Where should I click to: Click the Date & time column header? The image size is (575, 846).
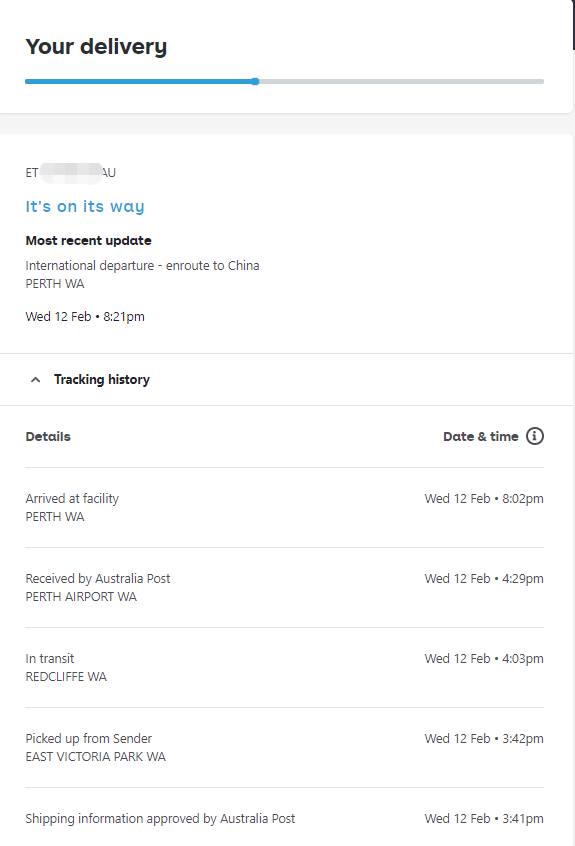pyautogui.click(x=481, y=436)
